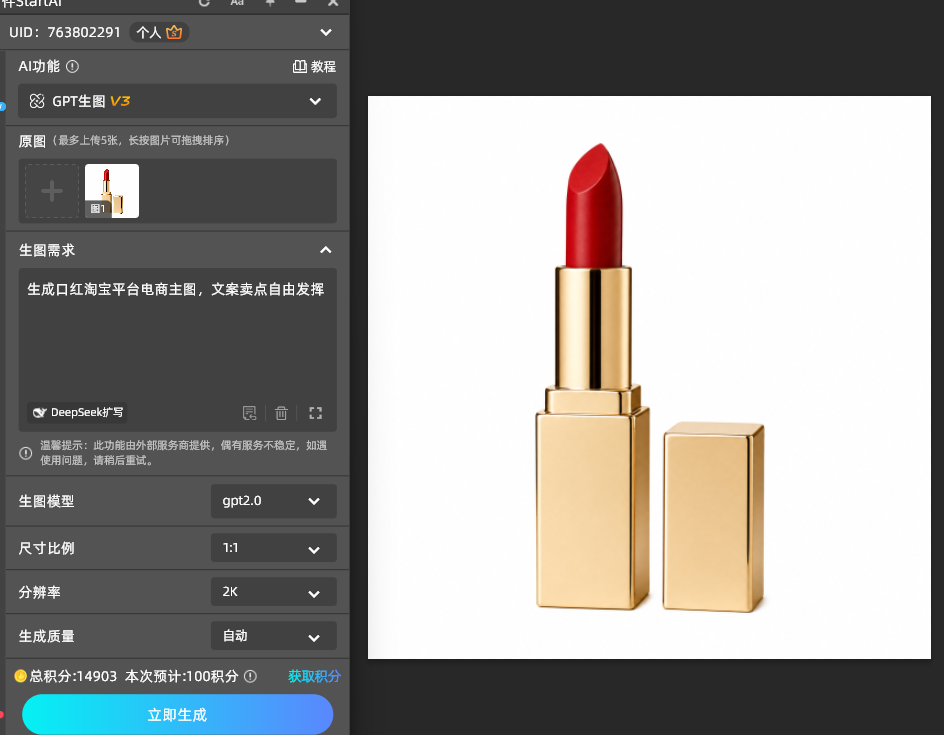Select the 图1 lipstick thumbnail
944x735 pixels.
coord(112,191)
